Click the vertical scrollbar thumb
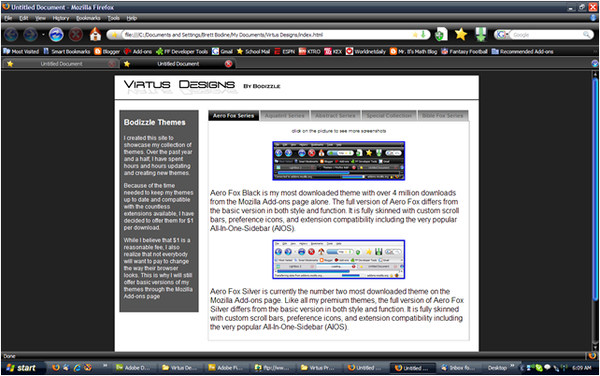Image resolution: width=600 pixels, height=376 pixels. point(595,189)
